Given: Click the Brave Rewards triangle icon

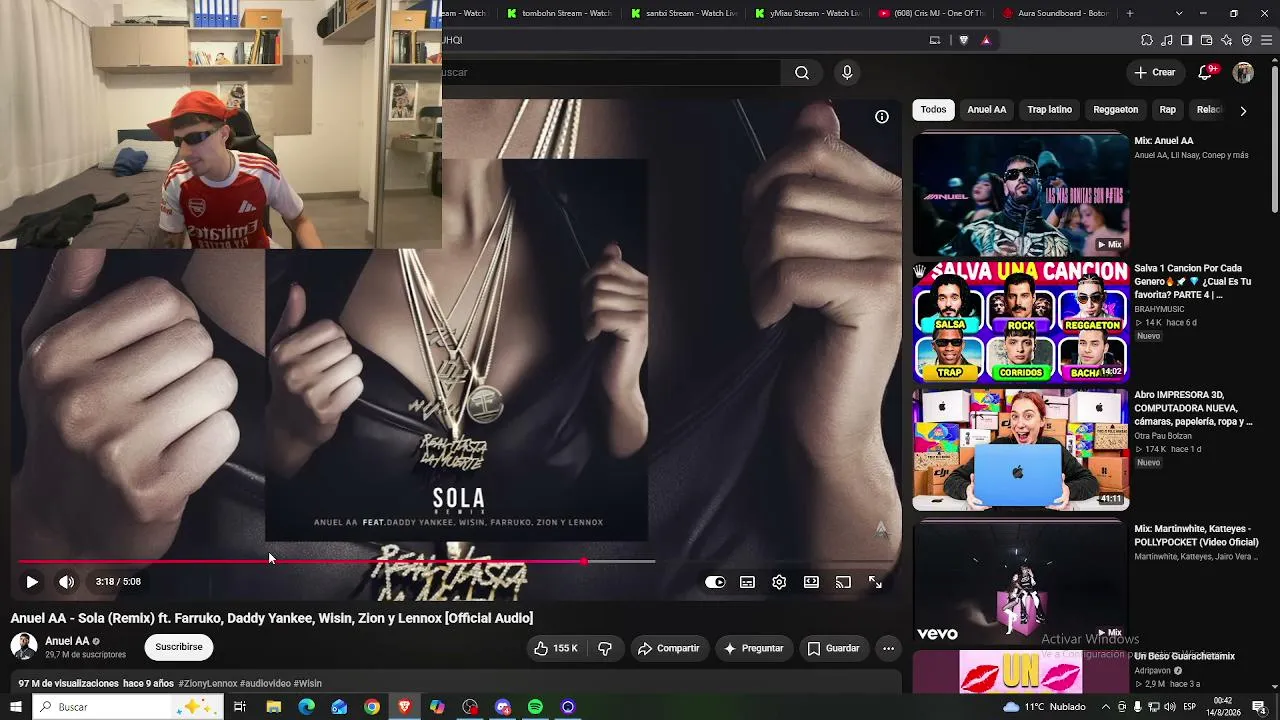Looking at the screenshot, I should pos(986,40).
